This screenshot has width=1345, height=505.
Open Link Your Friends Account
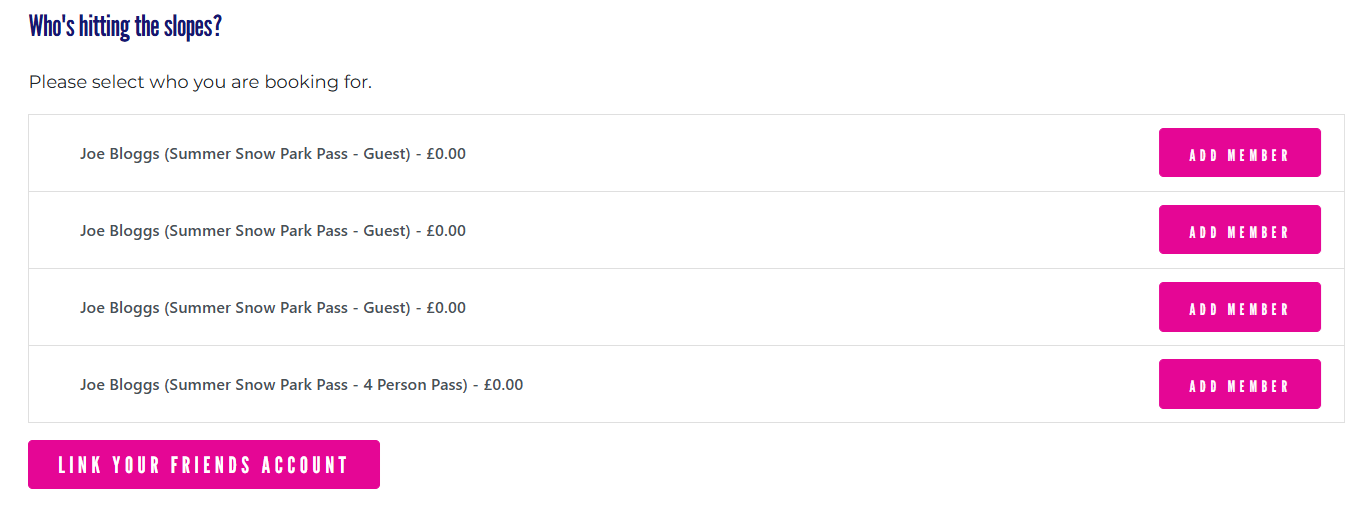pyautogui.click(x=204, y=465)
